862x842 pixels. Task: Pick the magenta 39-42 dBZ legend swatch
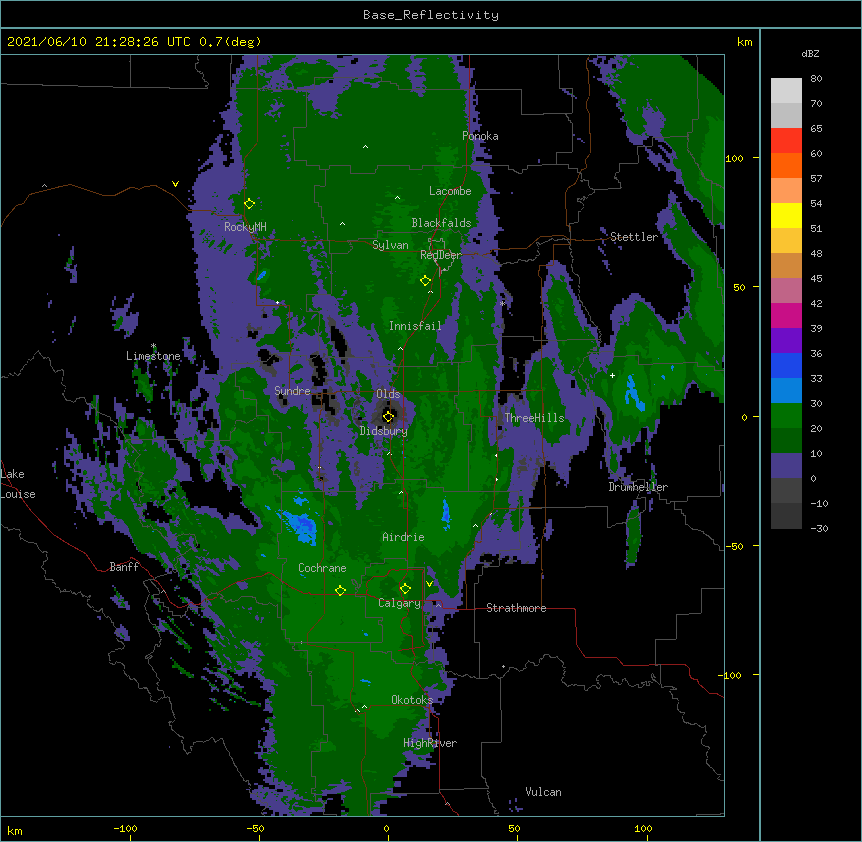tap(786, 315)
